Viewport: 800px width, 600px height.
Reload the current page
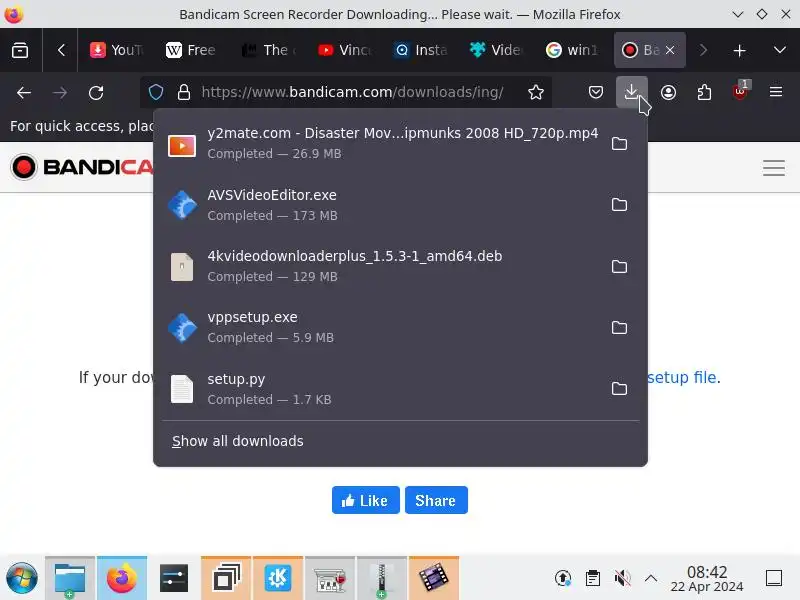(x=96, y=92)
